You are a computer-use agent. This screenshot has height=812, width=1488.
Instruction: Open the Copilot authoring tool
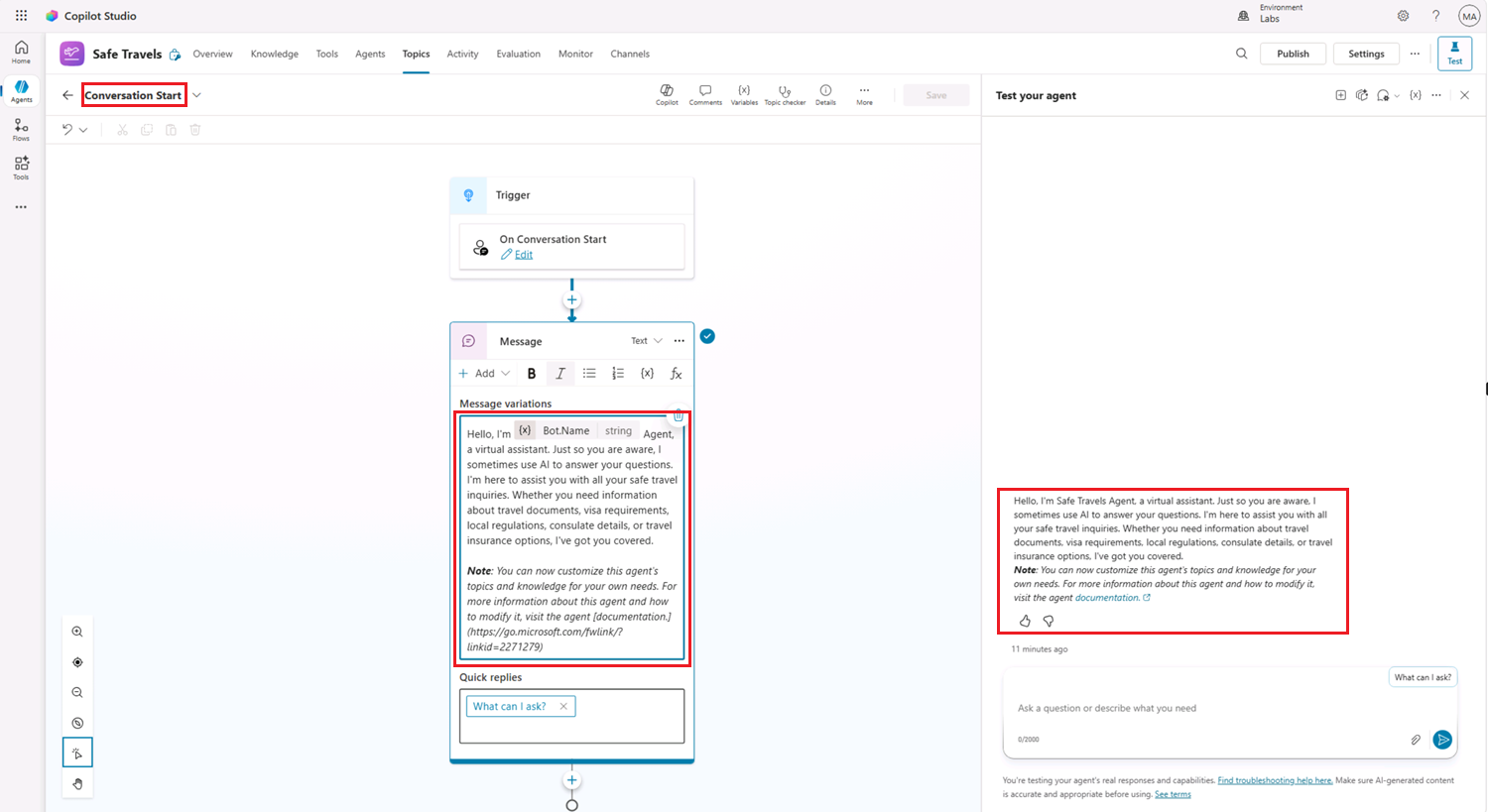667,94
